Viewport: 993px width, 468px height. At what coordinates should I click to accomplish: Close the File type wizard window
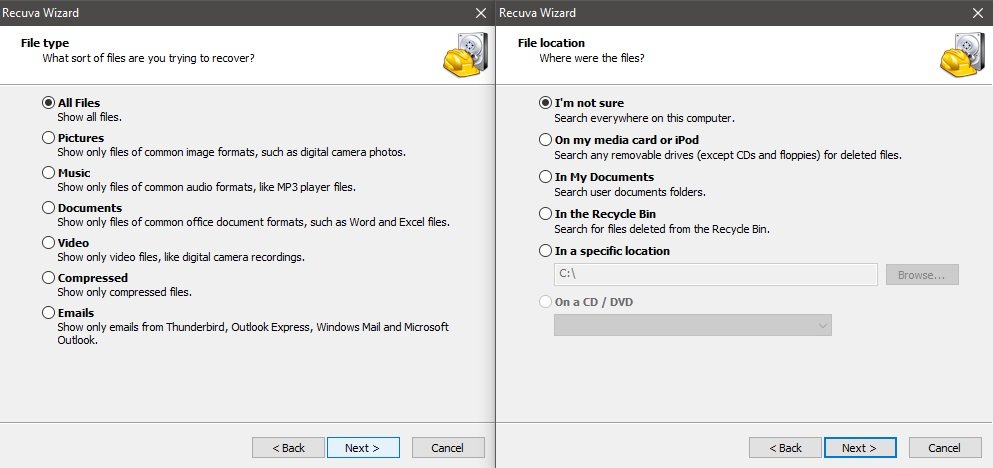coord(481,13)
